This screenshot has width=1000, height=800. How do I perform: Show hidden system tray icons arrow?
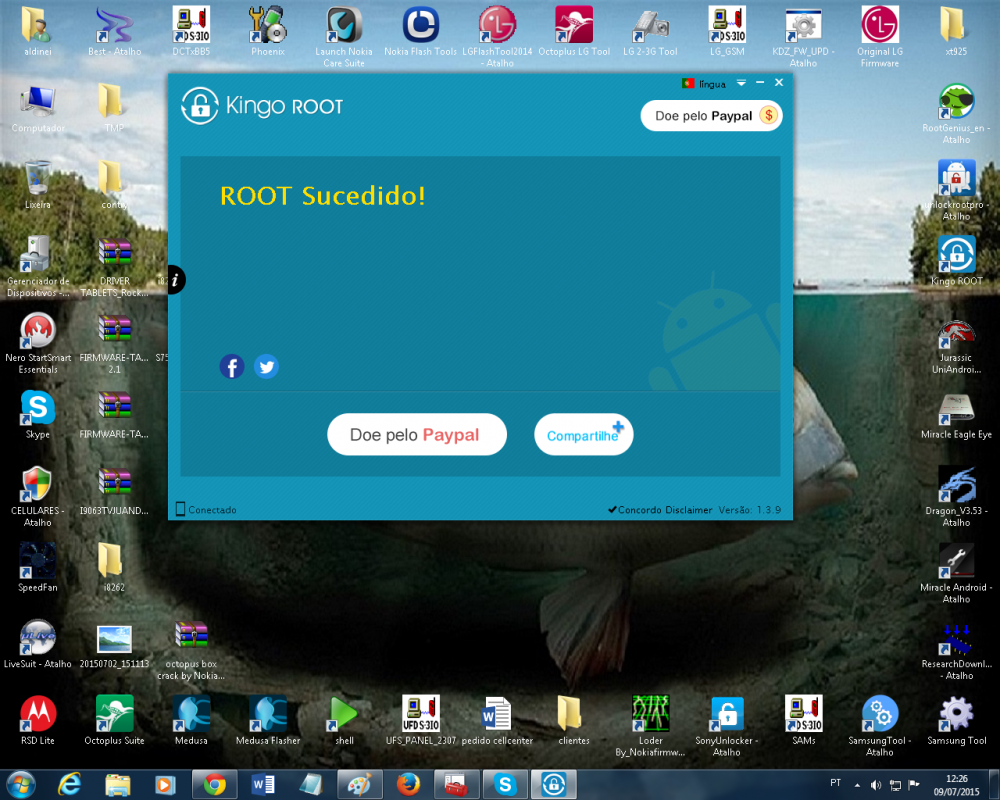click(857, 785)
